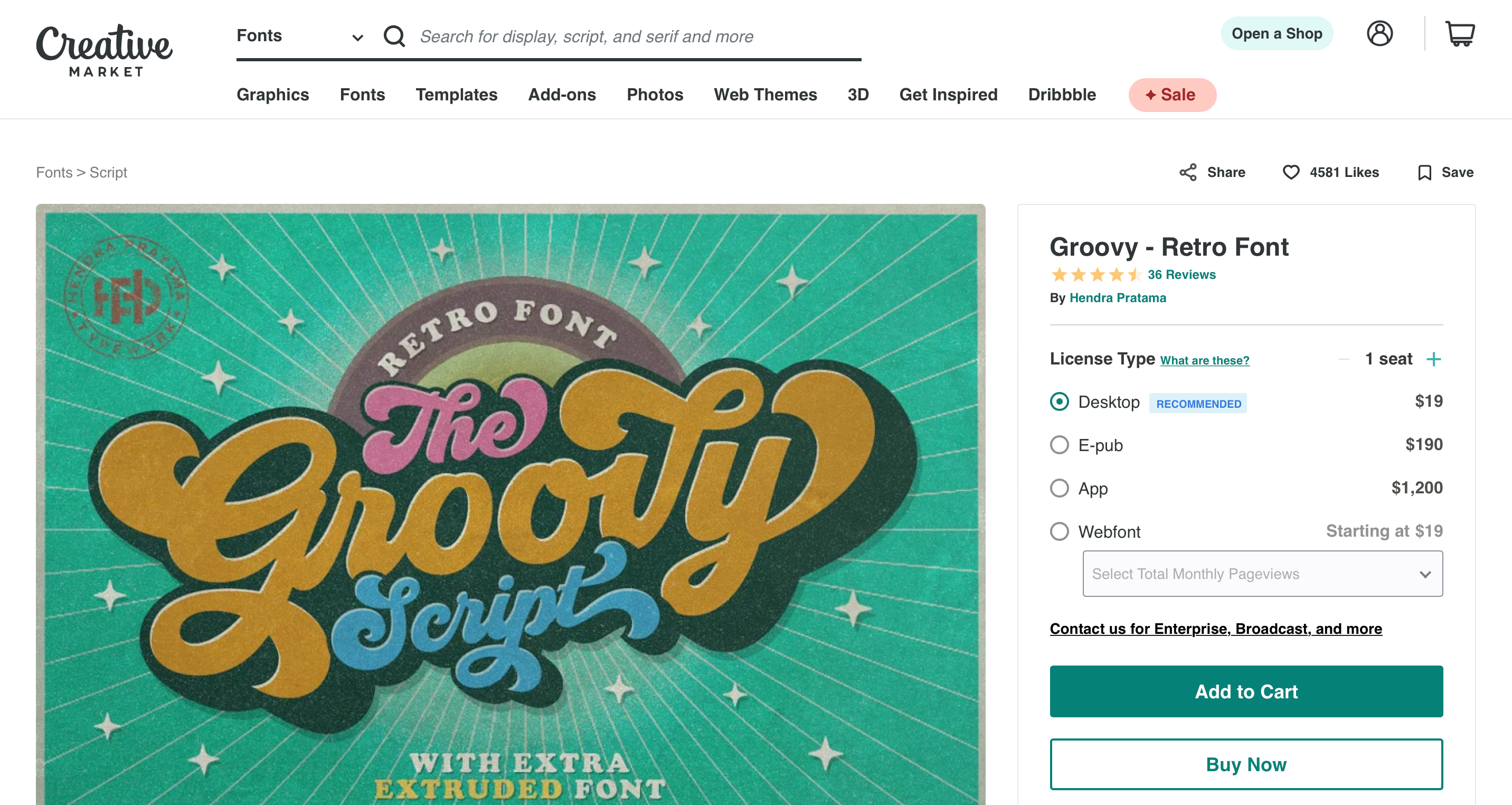Visit Hendra Pratama's profile
The height and width of the screenshot is (805, 1512).
pyautogui.click(x=1118, y=298)
